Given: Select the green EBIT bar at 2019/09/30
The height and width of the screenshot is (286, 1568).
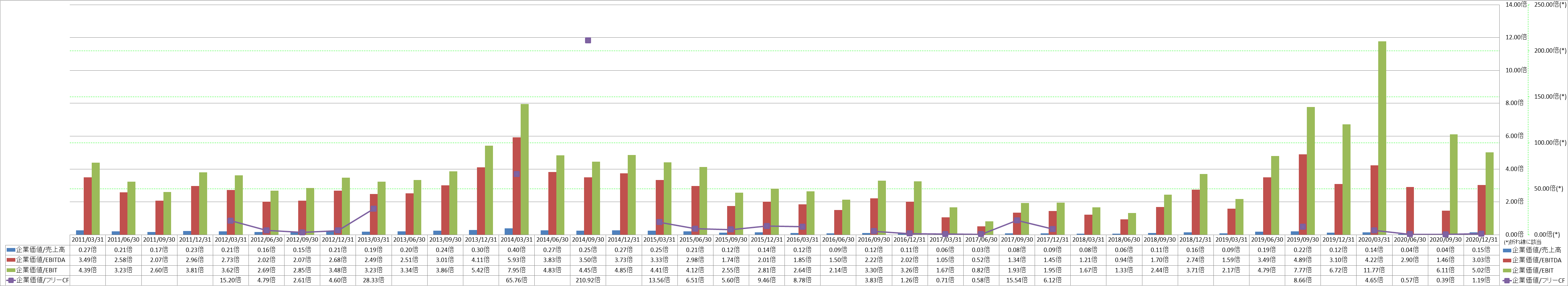Looking at the screenshot, I should point(1311,171).
